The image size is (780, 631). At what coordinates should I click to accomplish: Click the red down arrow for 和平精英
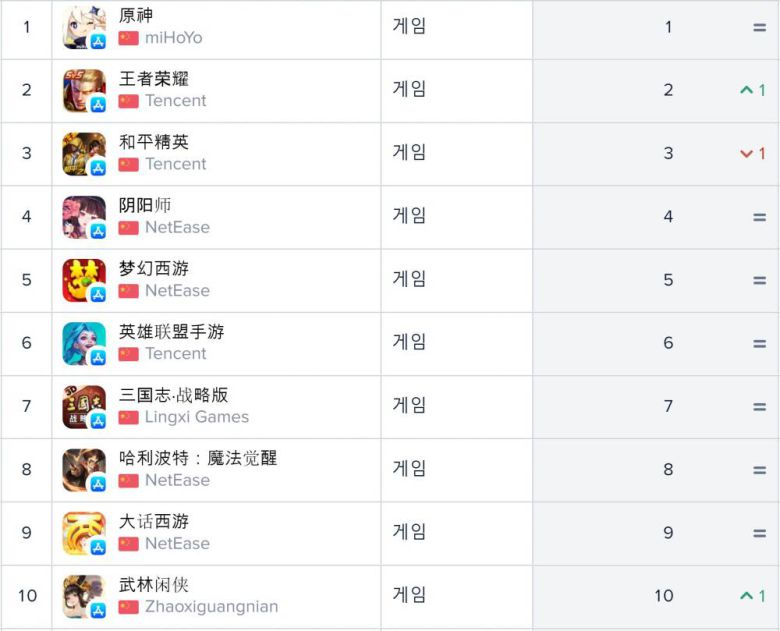coord(746,153)
